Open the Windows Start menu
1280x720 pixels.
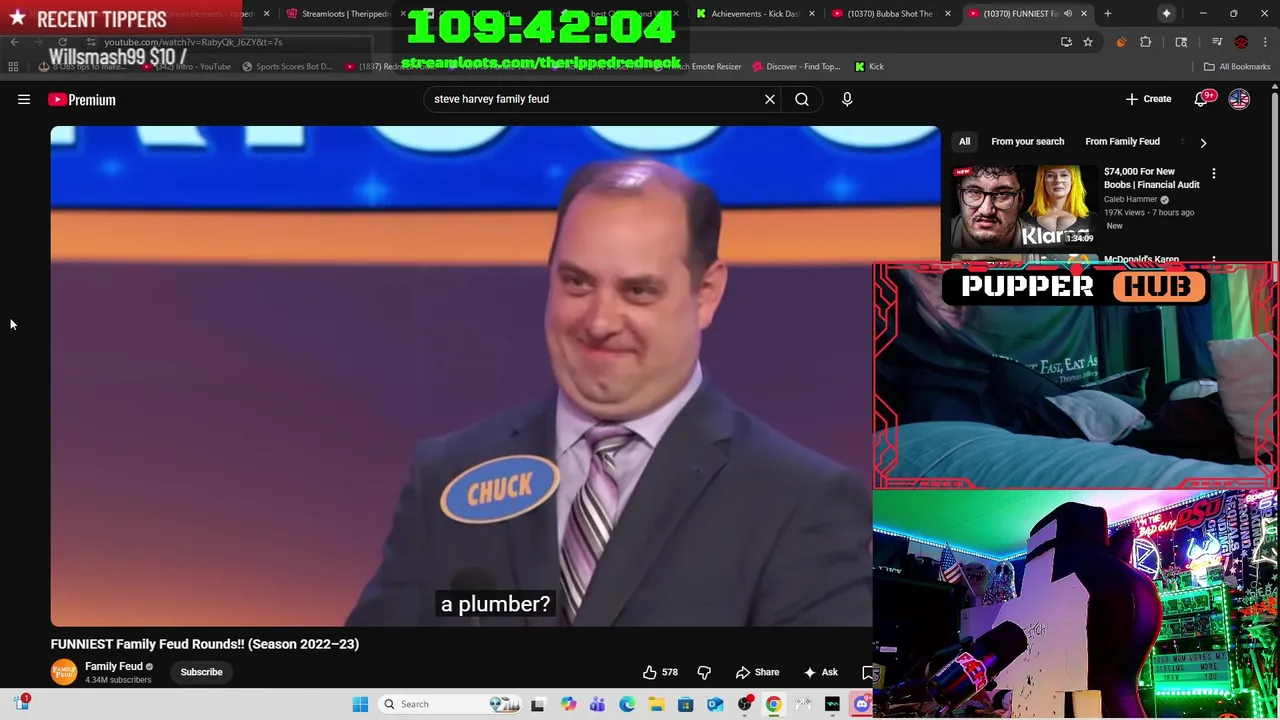pos(360,704)
